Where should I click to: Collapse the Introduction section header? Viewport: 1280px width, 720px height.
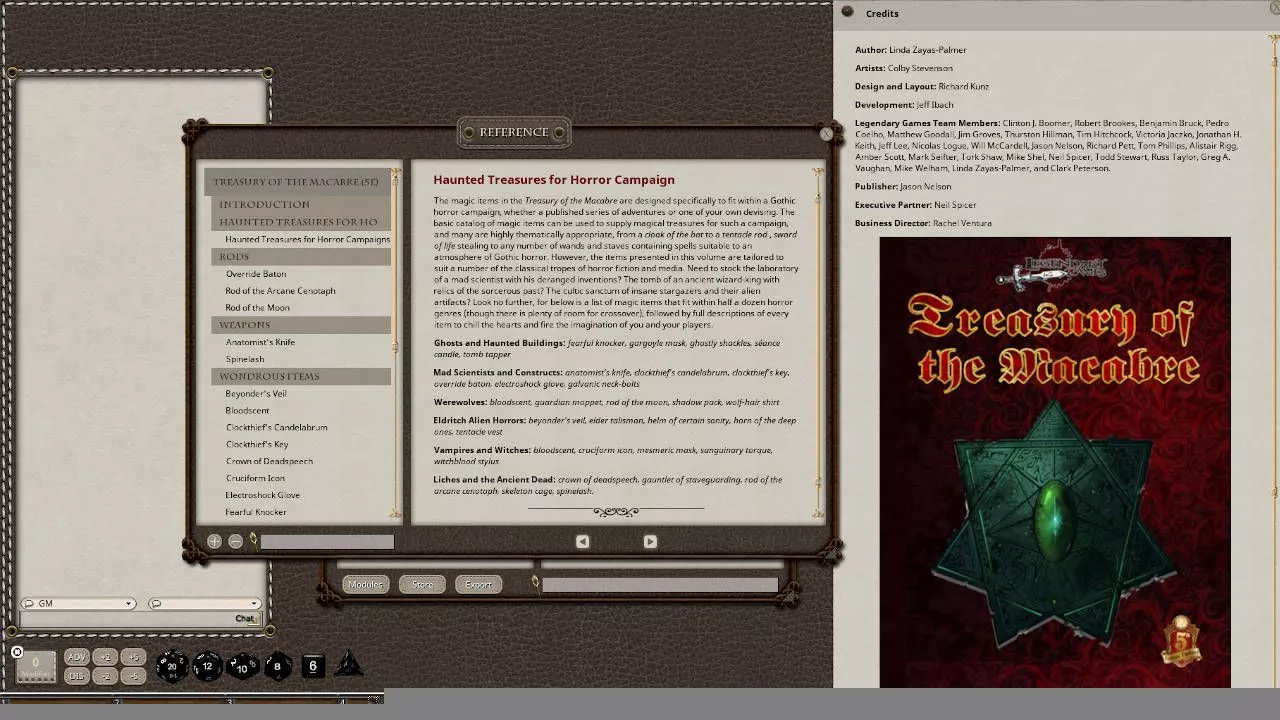(x=301, y=204)
